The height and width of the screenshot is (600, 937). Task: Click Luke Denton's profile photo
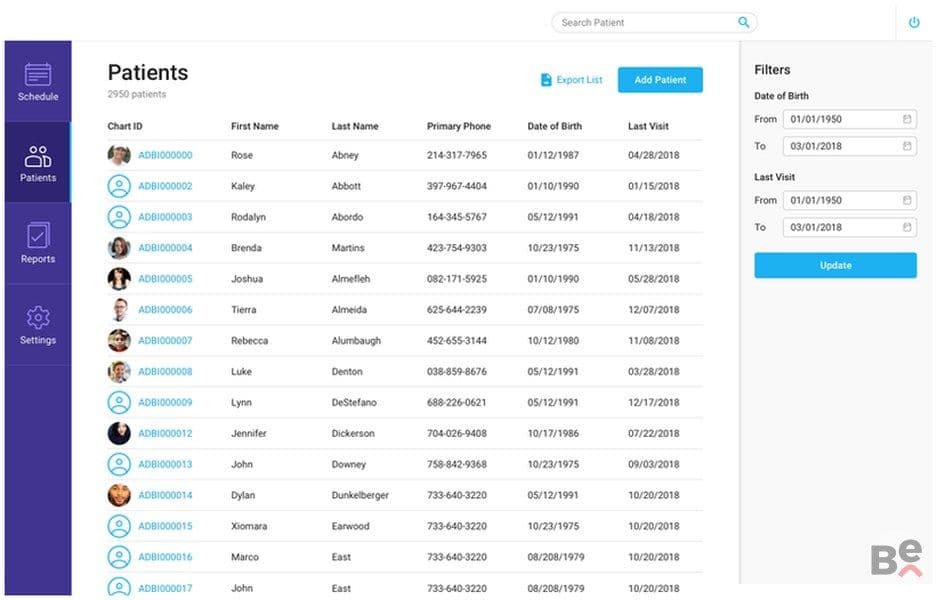pos(119,372)
